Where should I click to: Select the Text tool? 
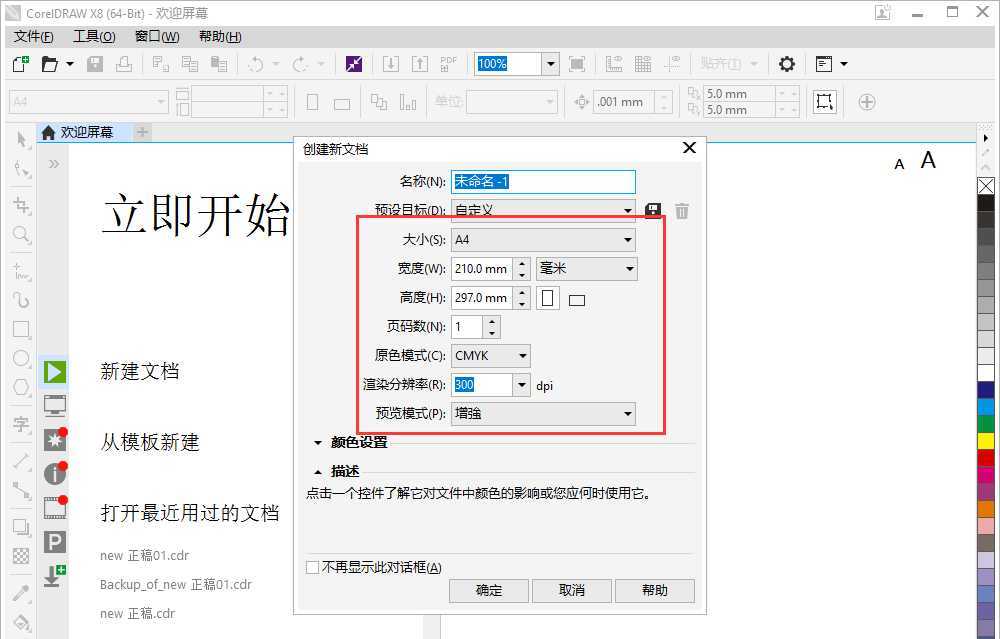(x=20, y=425)
